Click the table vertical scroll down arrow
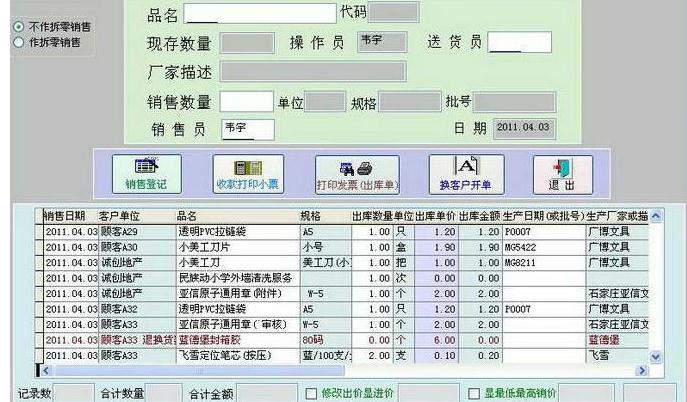687x402 pixels. pyautogui.click(x=656, y=357)
